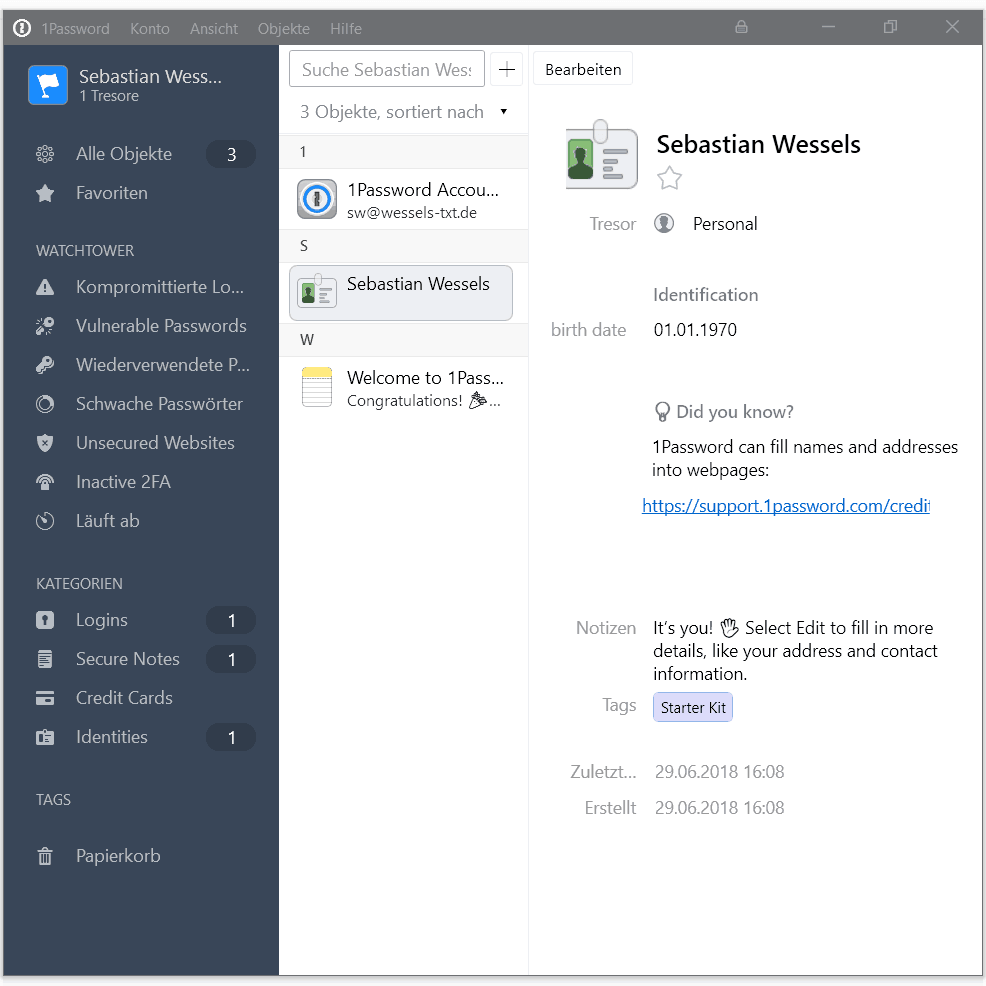Click the Alle Objekte count badge 3
Viewport: 986px width, 986px height.
[231, 154]
